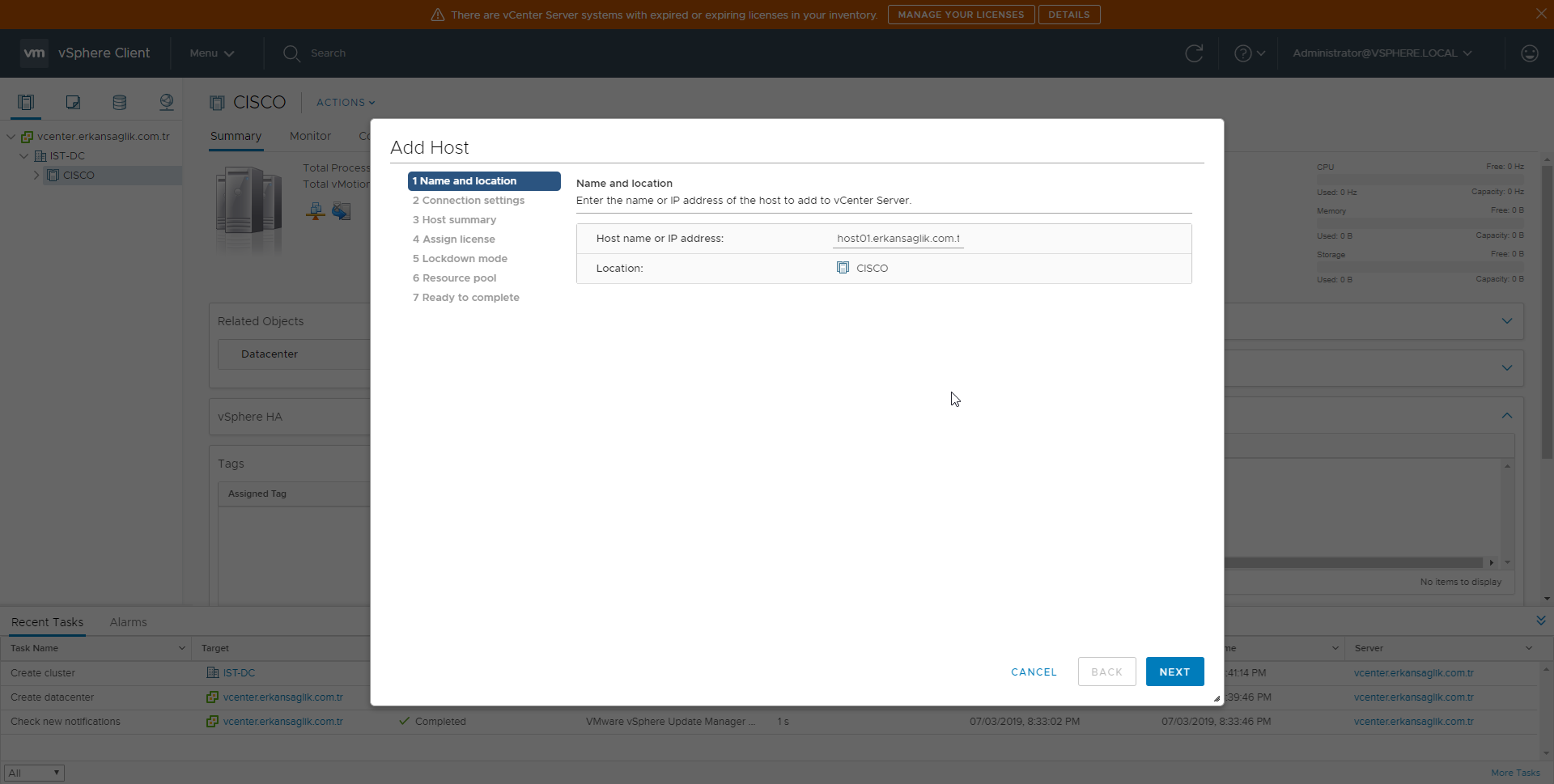
Task: Click the vm logo in header
Action: pos(34,53)
